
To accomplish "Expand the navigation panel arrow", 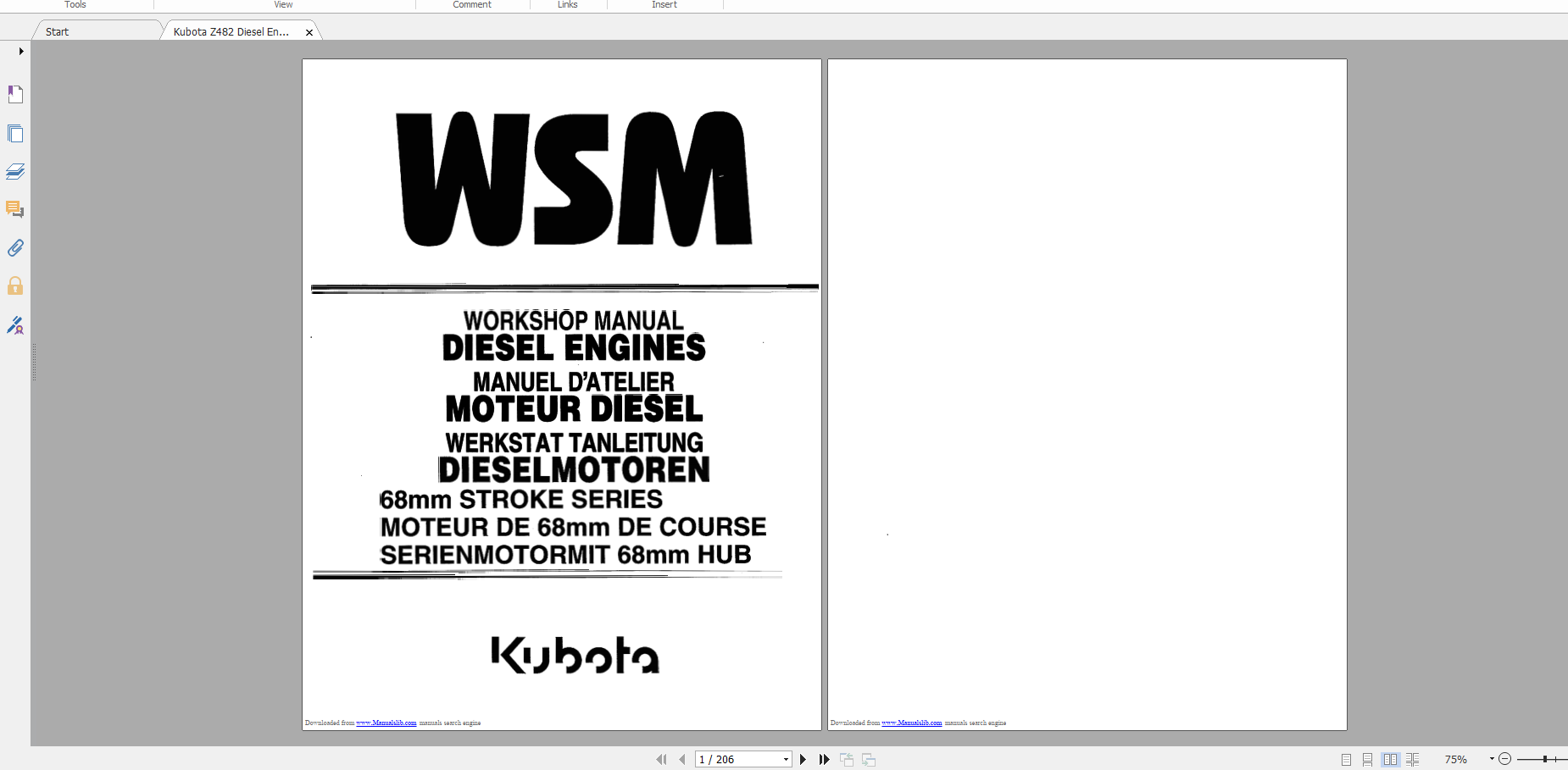I will pyautogui.click(x=21, y=51).
